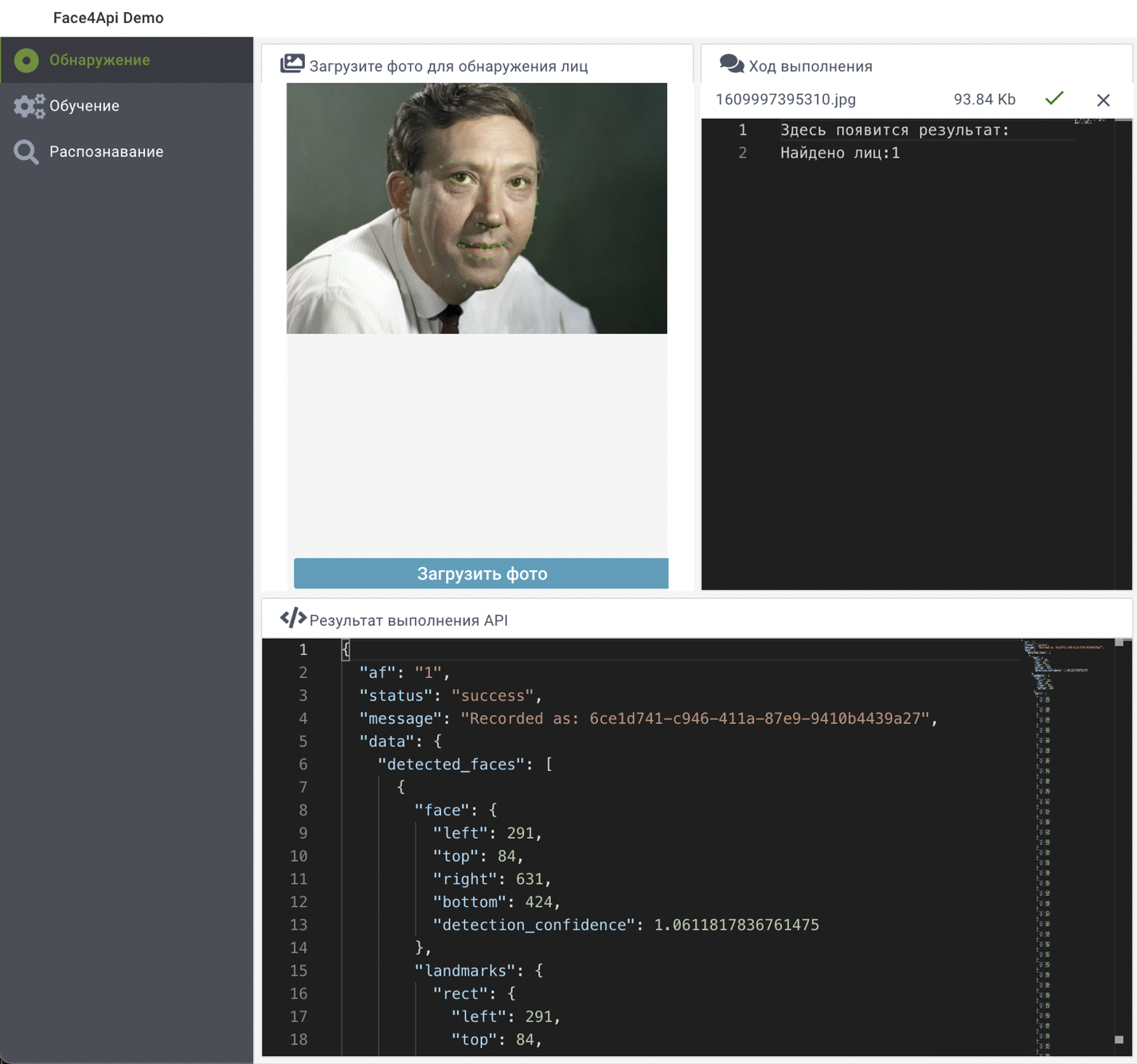Click line number 9 in API result gutter
This screenshot has height=1064, width=1137.
[x=303, y=833]
